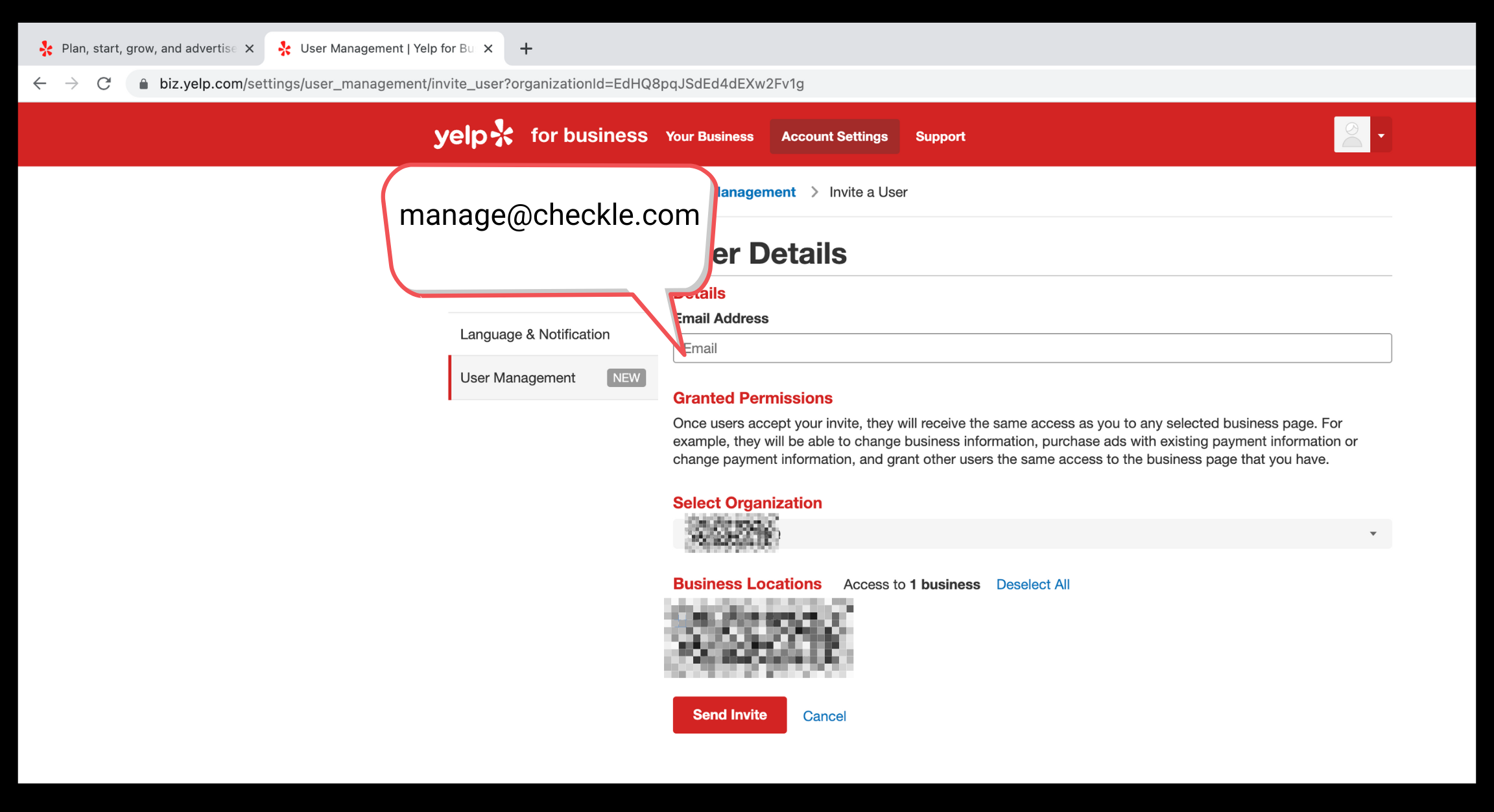Close the 'Plan, start, grow' tab

point(249,49)
